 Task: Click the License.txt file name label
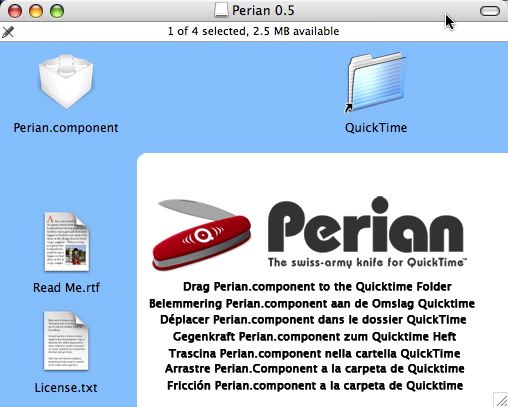[x=66, y=387]
